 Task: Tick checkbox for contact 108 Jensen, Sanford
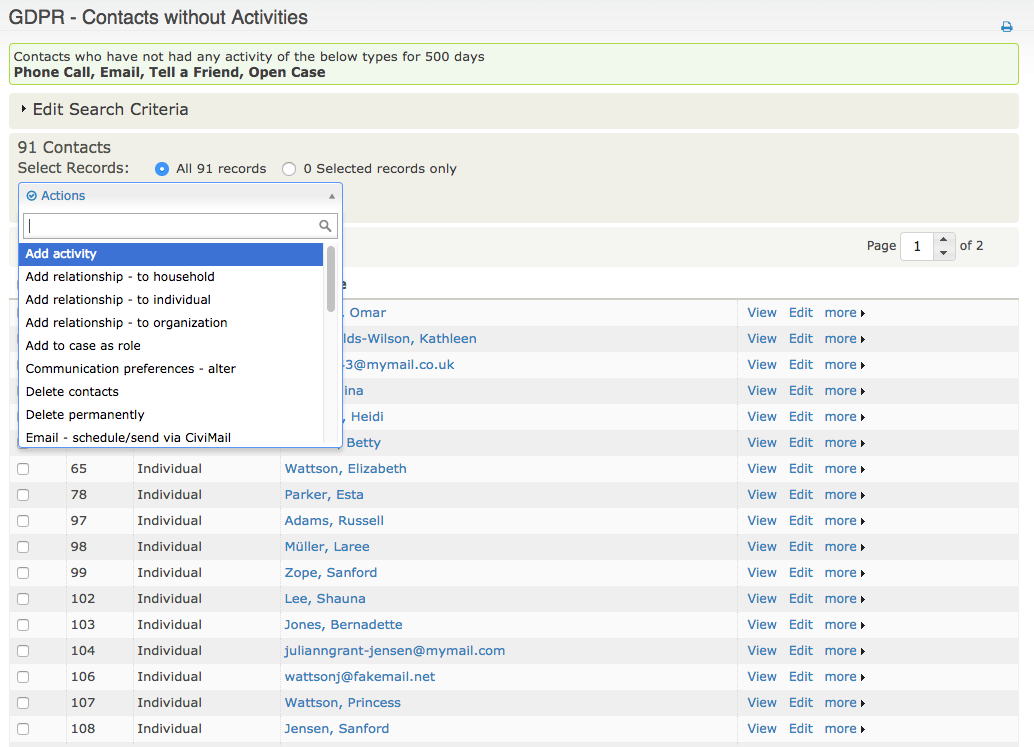[23, 729]
